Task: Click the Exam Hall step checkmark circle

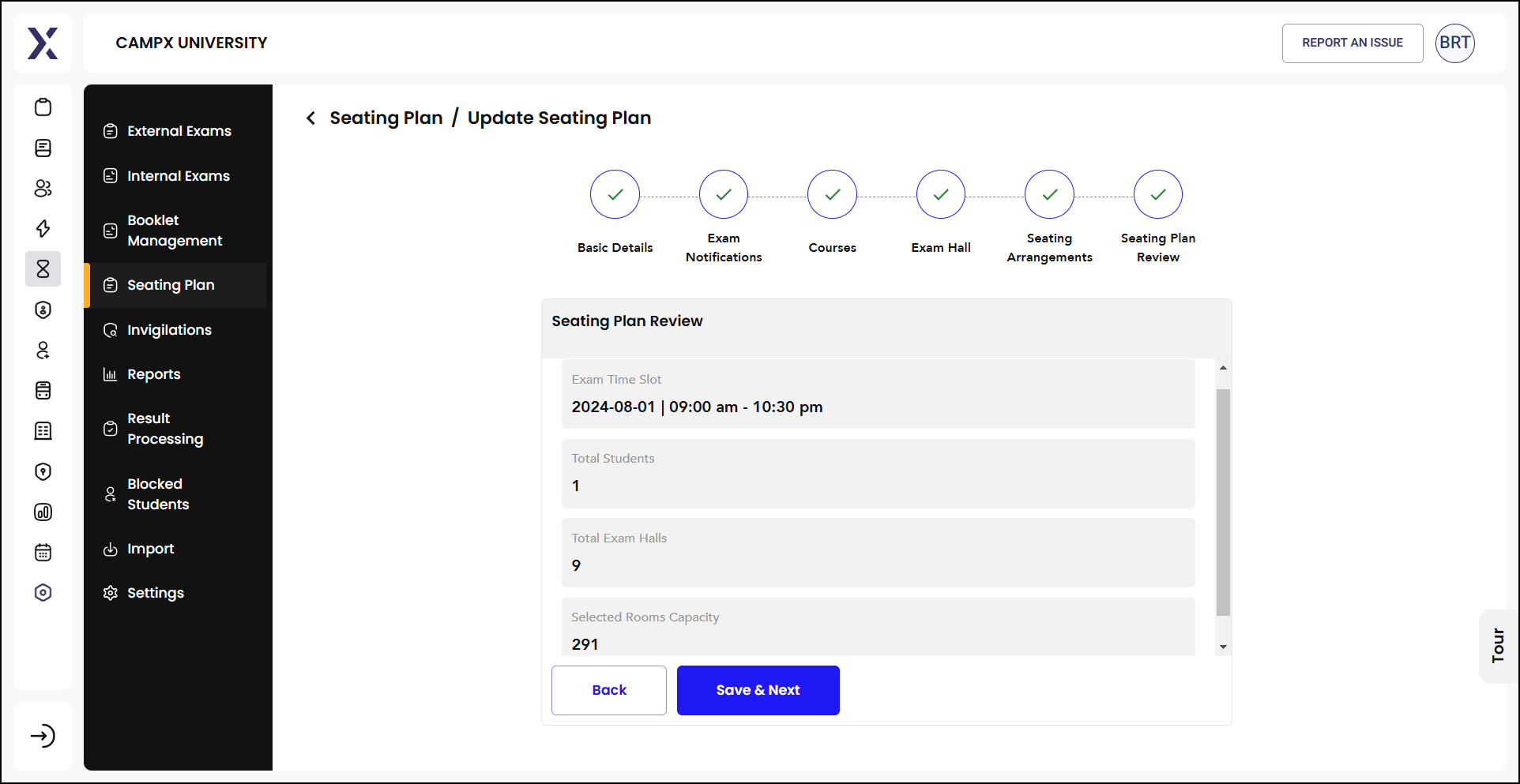Action: coord(941,194)
